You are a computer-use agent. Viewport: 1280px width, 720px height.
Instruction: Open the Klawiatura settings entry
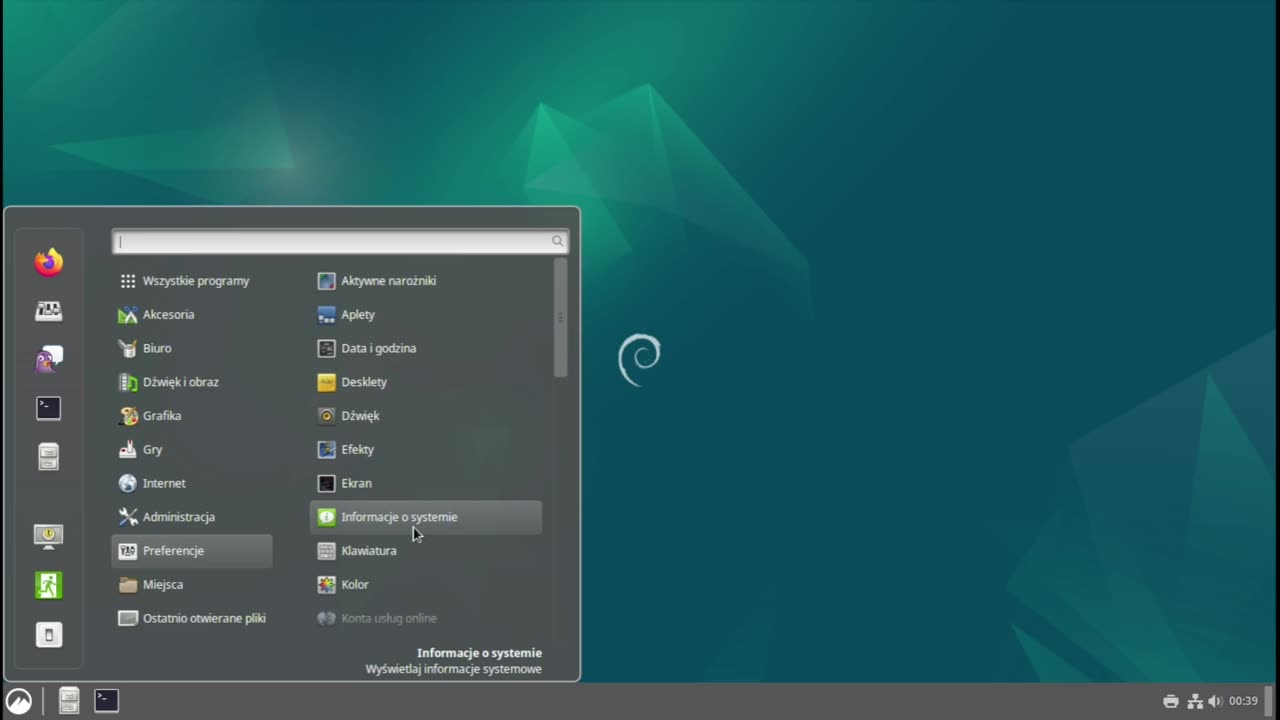[426, 551]
